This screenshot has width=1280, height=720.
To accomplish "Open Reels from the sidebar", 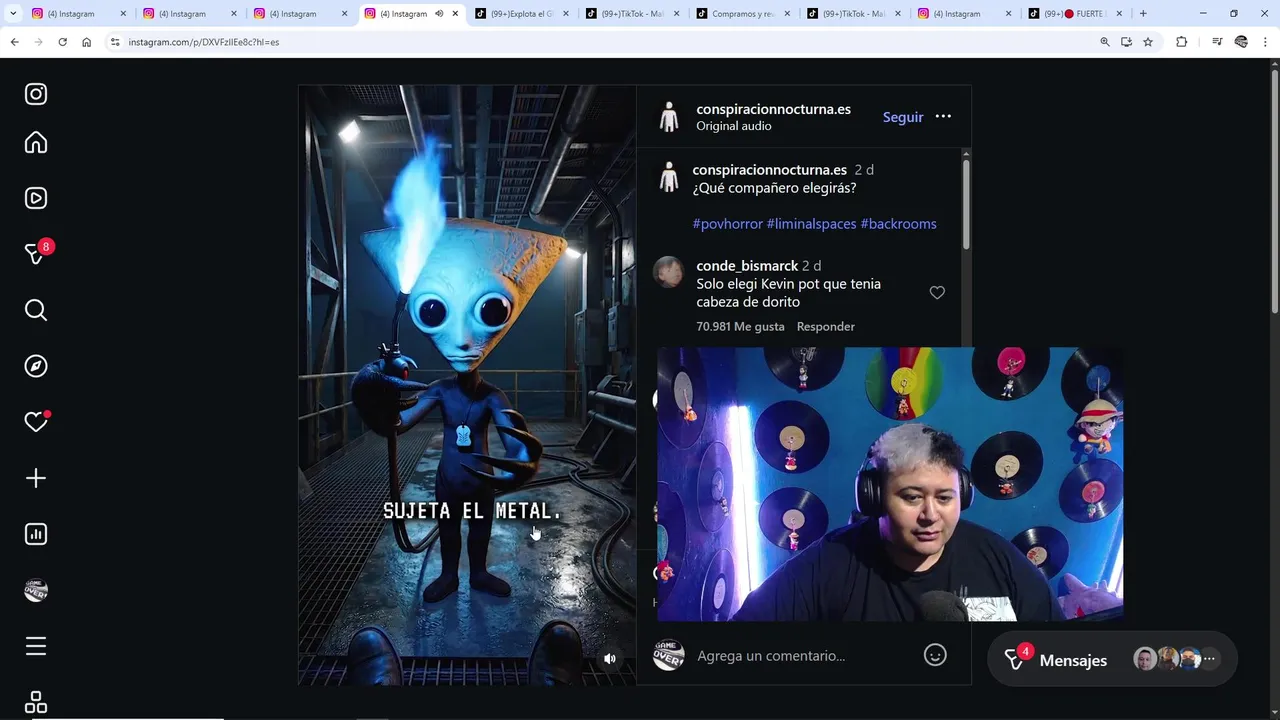I will click(x=36, y=198).
